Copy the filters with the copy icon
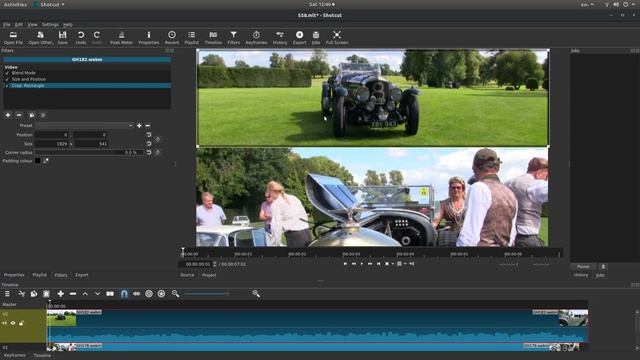The image size is (640, 360). tap(31, 116)
